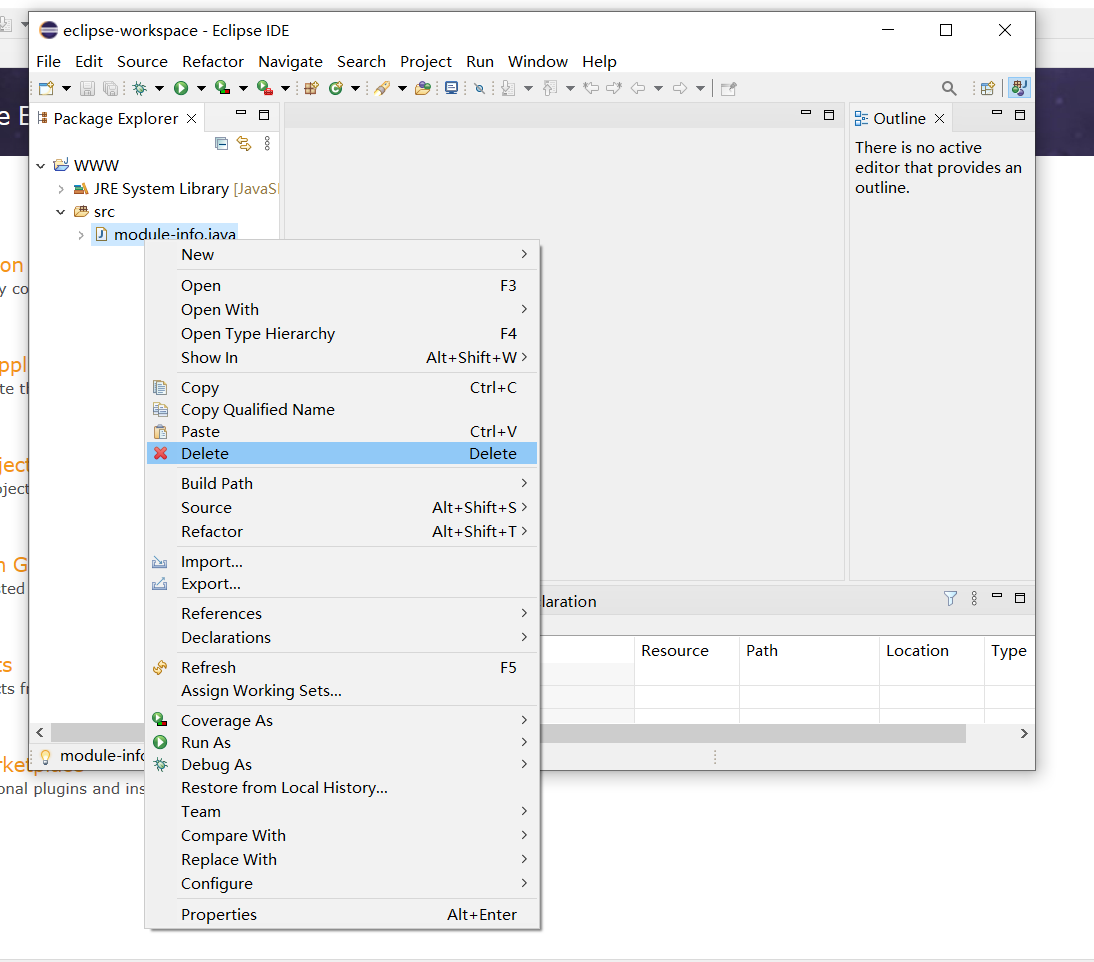The height and width of the screenshot is (962, 1094).
Task: Toggle Link with Editor in Package Explorer
Action: (243, 144)
